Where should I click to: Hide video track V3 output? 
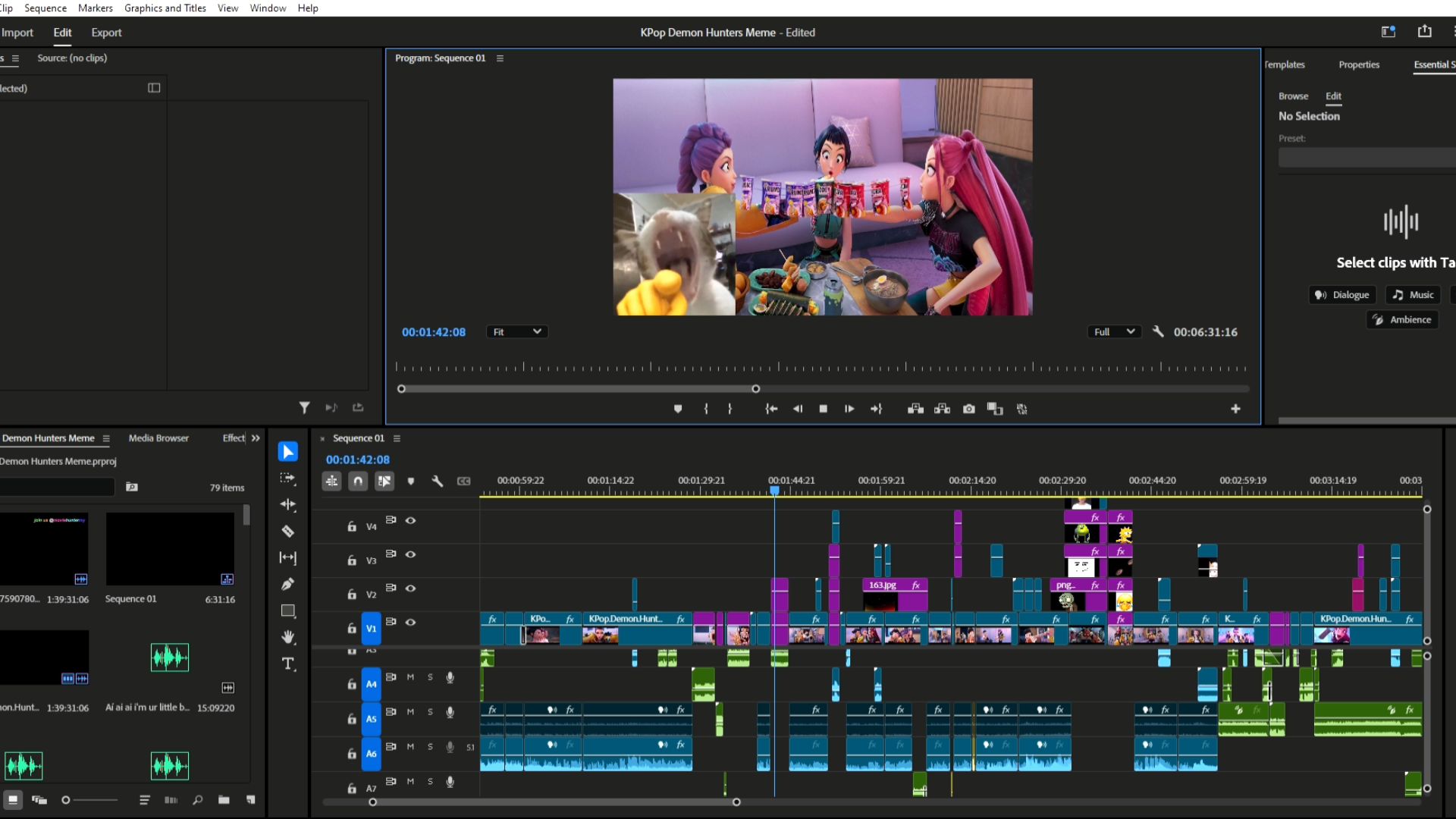click(x=410, y=554)
